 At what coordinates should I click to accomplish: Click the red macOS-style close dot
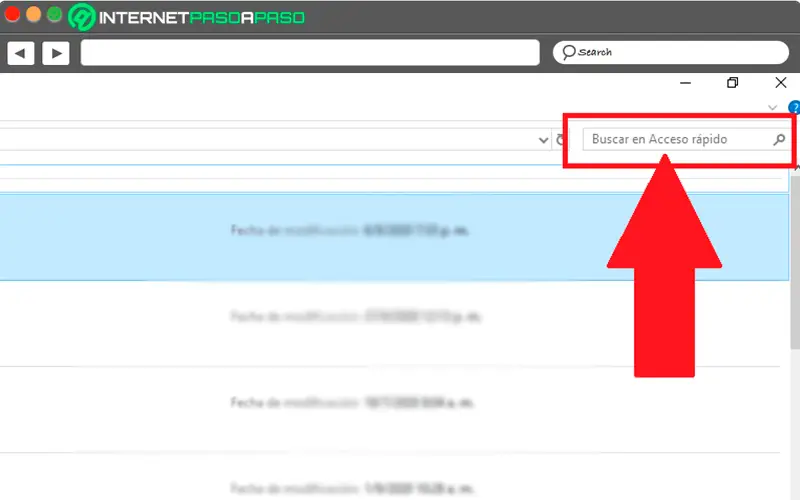(x=12, y=14)
